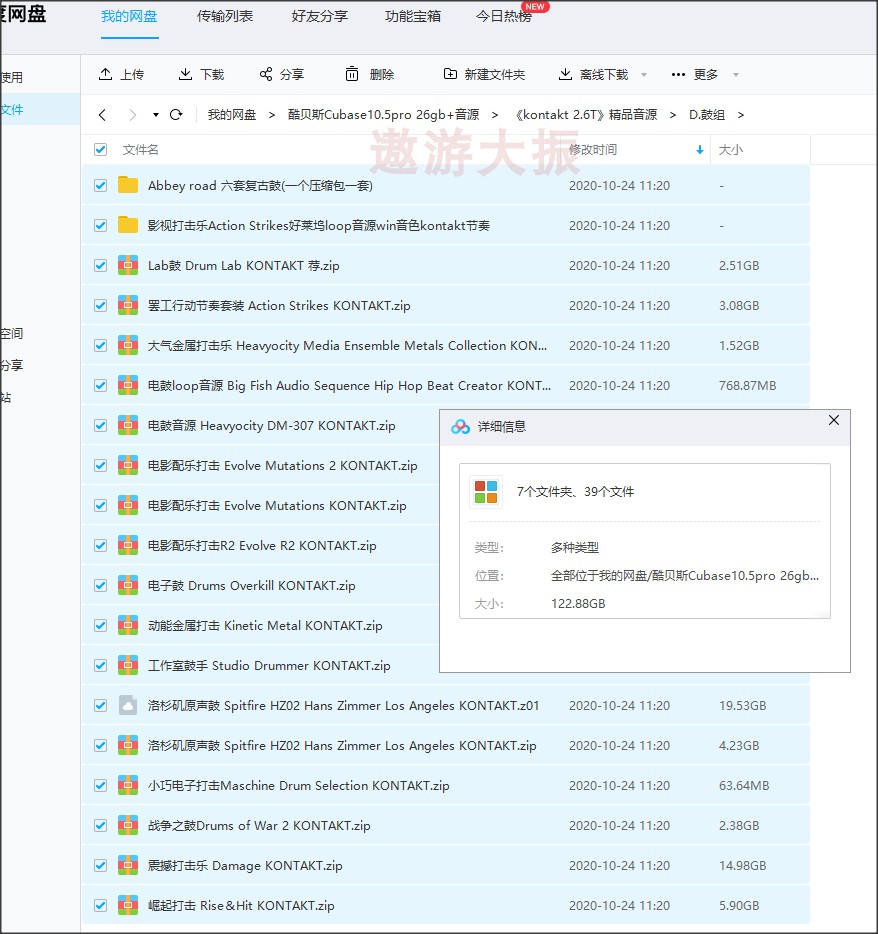Viewport: 878px width, 934px height.
Task: Select the Heavyocity Media Ensemble Metals Collection file
Action: (x=347, y=345)
